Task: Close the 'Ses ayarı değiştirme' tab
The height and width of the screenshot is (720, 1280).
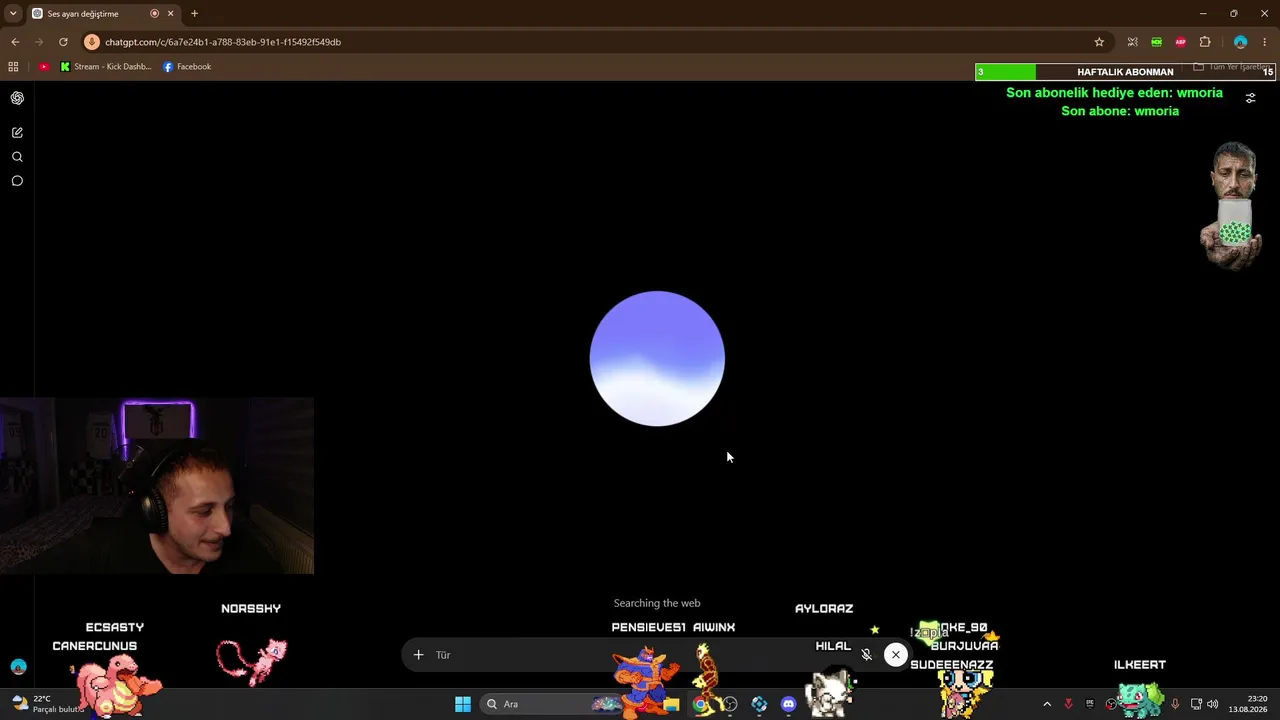Action: point(170,14)
